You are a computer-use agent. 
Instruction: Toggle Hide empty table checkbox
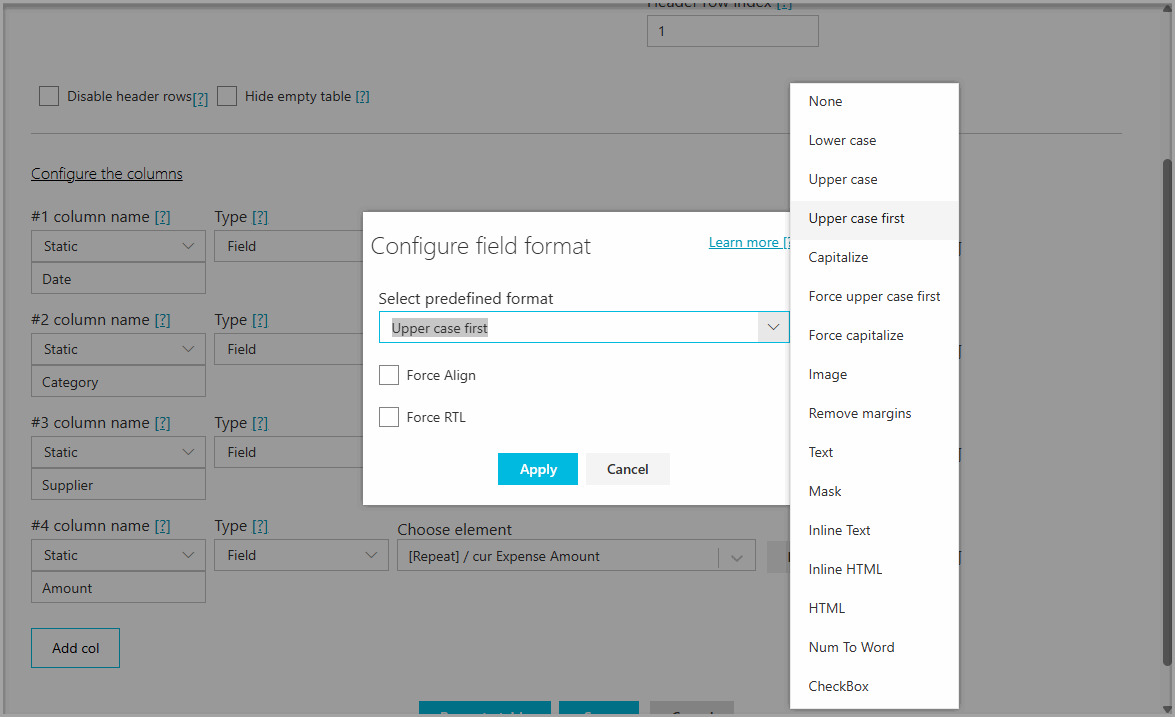pyautogui.click(x=227, y=96)
